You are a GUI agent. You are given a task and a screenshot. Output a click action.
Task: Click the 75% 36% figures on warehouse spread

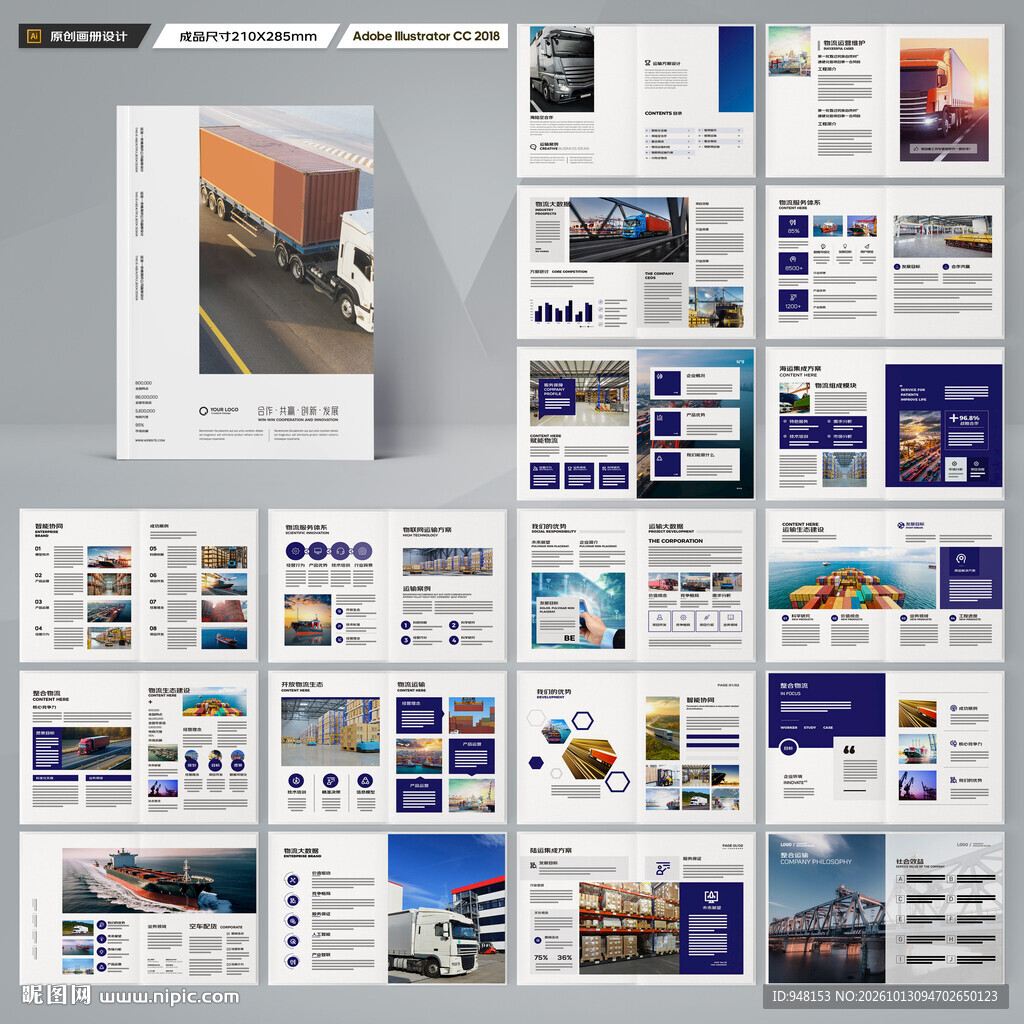(x=552, y=957)
